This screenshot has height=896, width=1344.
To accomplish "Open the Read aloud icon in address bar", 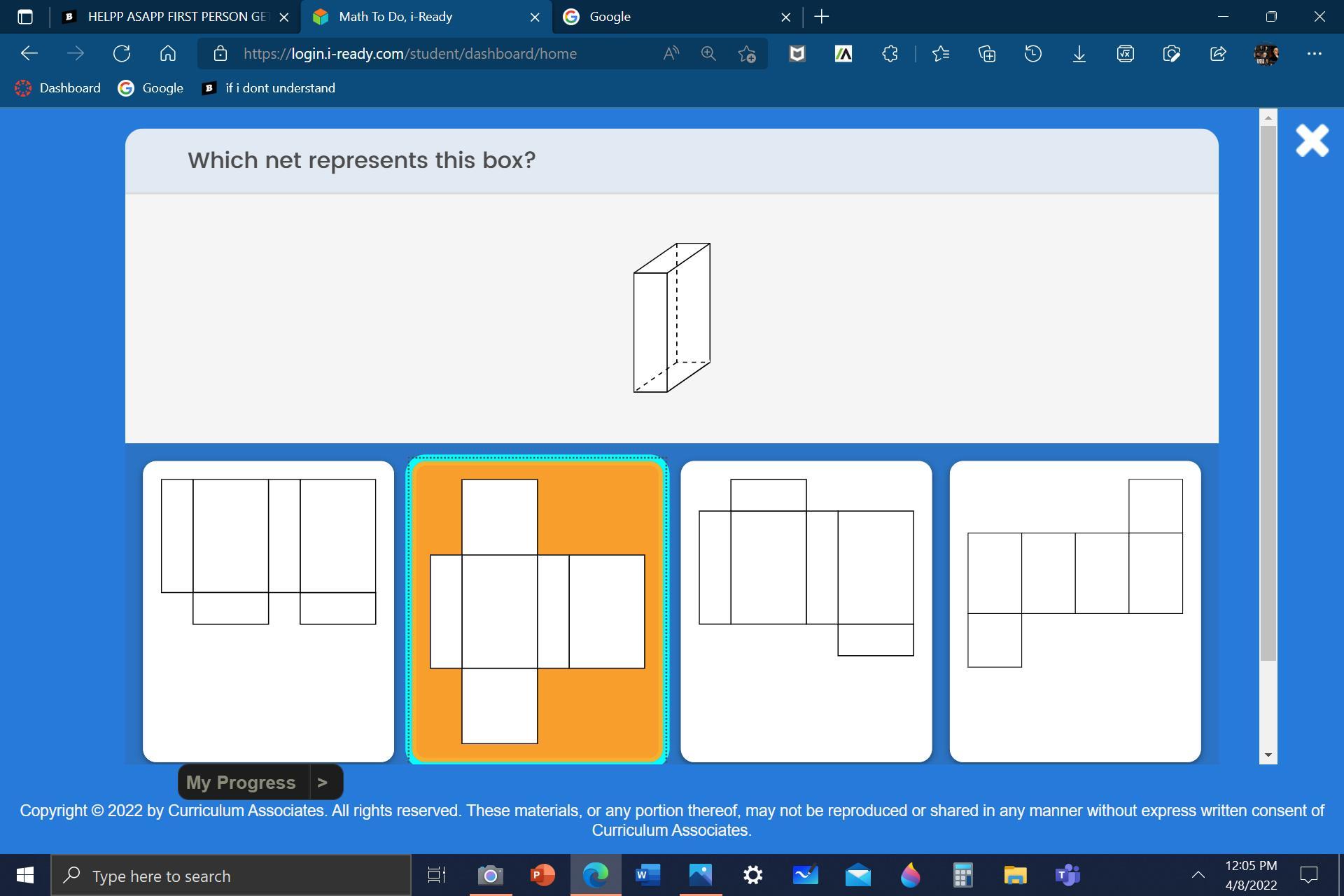I will coord(671,54).
